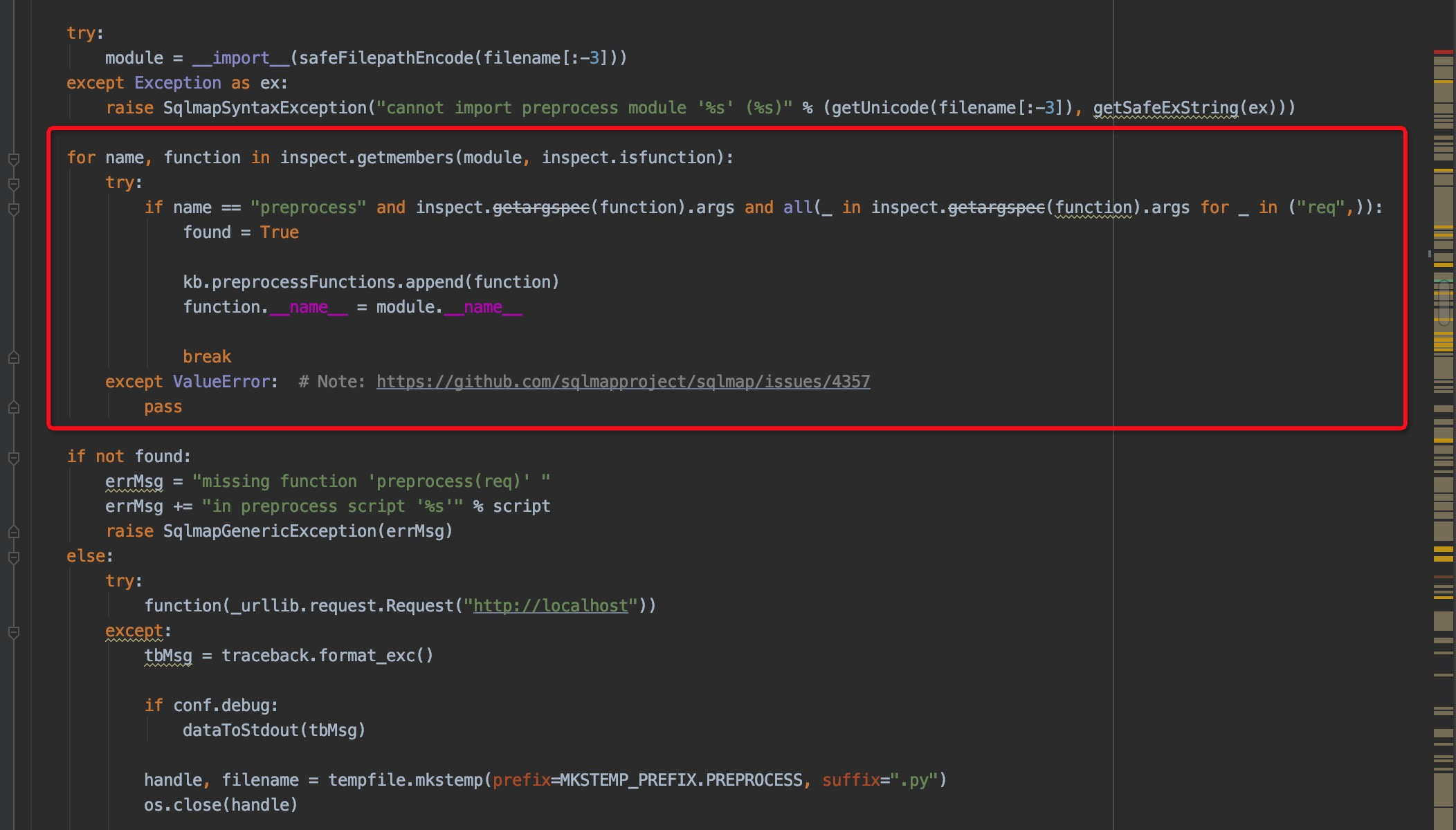
Task: Click 'kb.preprocessFunctions.append(function)' line
Action: (371, 282)
